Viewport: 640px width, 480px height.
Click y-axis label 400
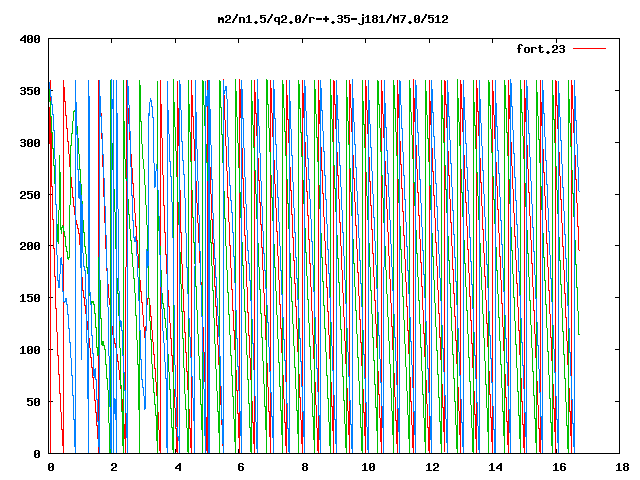30,39
